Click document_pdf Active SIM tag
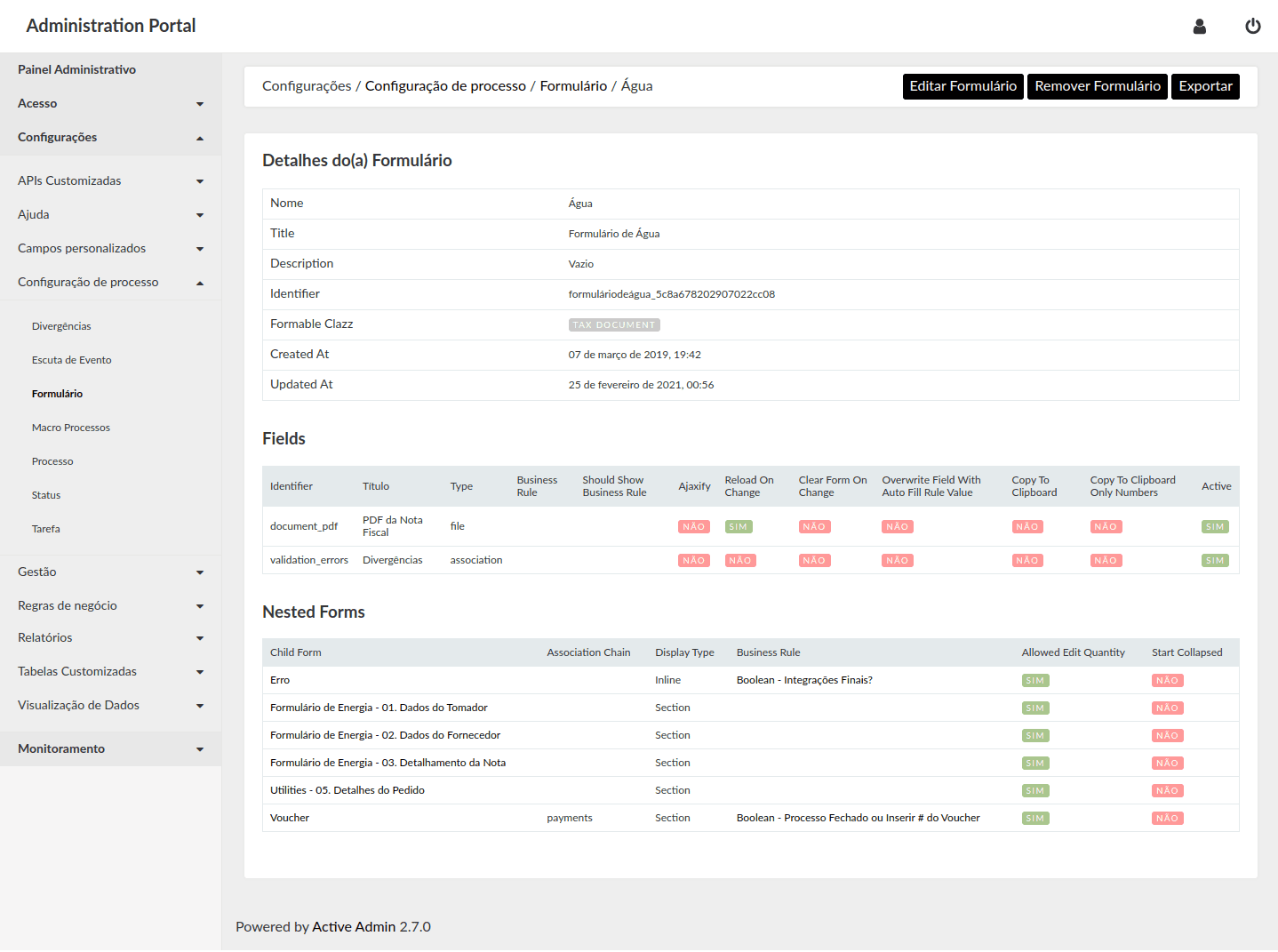The image size is (1278, 952). click(x=1215, y=527)
